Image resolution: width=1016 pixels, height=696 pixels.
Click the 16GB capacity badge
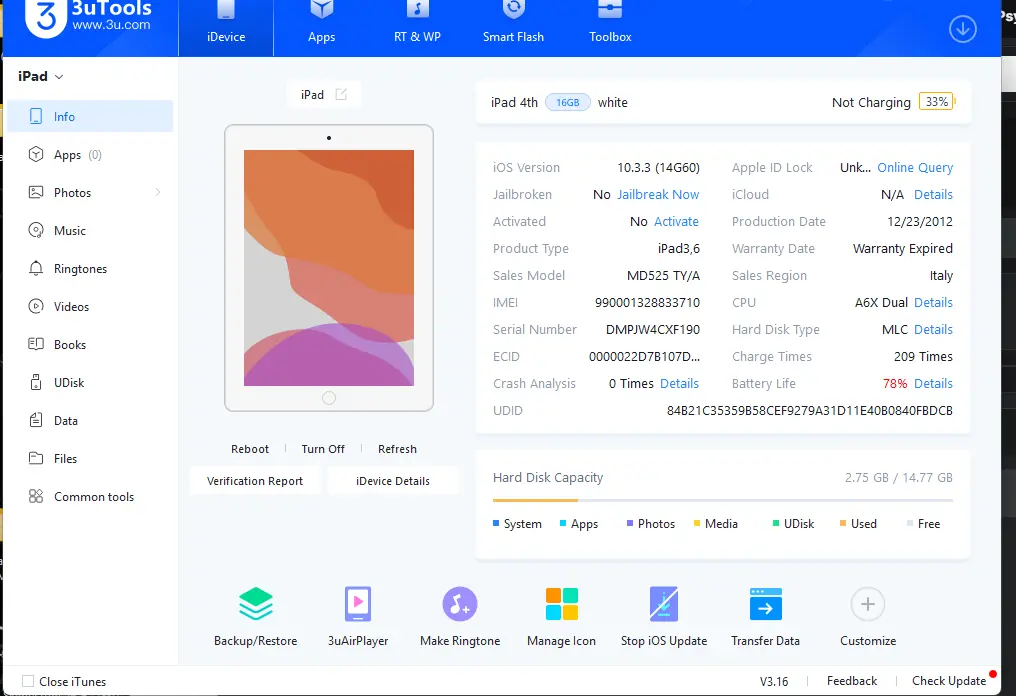click(x=568, y=102)
